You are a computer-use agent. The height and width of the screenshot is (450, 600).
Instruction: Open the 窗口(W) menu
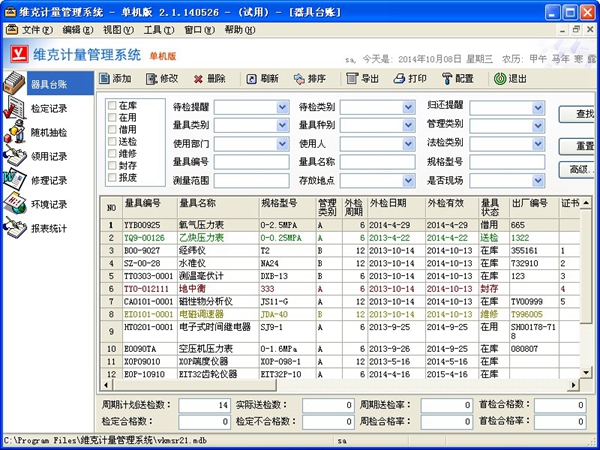point(199,30)
